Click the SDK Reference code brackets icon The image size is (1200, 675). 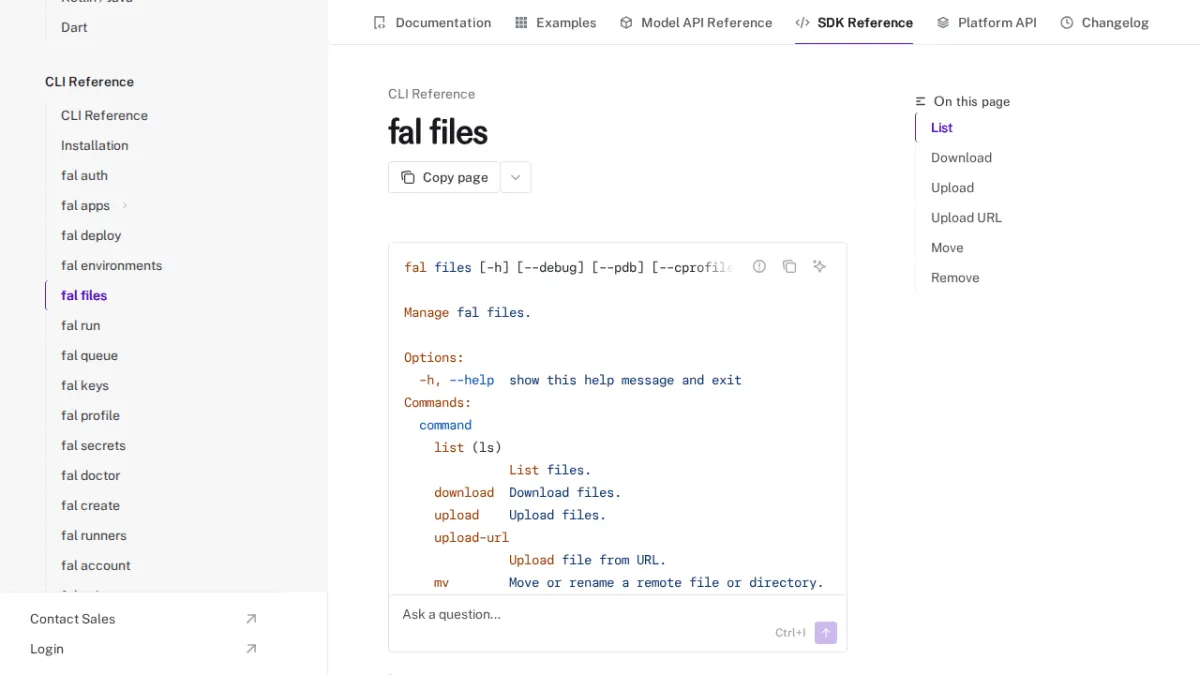coord(802,22)
